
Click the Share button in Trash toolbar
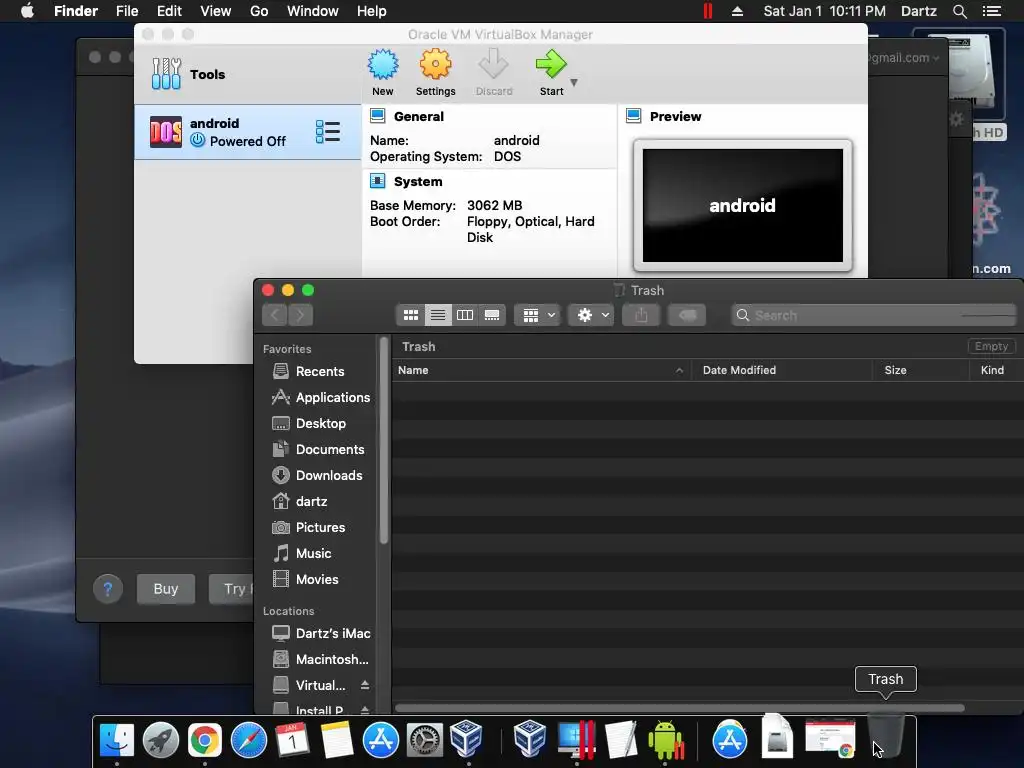(641, 315)
